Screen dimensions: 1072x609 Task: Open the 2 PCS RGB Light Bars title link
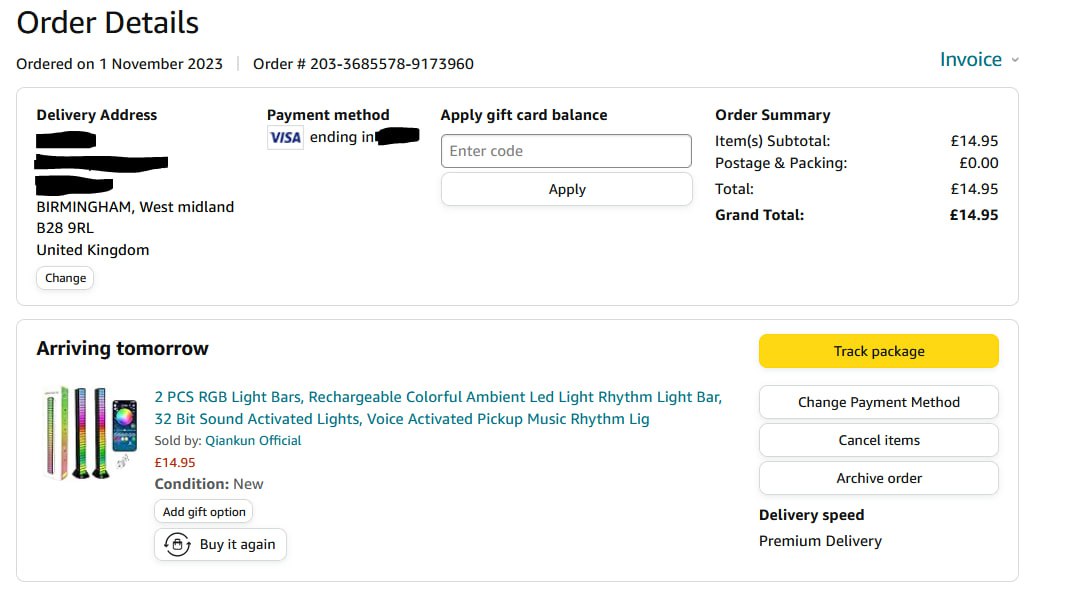click(438, 408)
